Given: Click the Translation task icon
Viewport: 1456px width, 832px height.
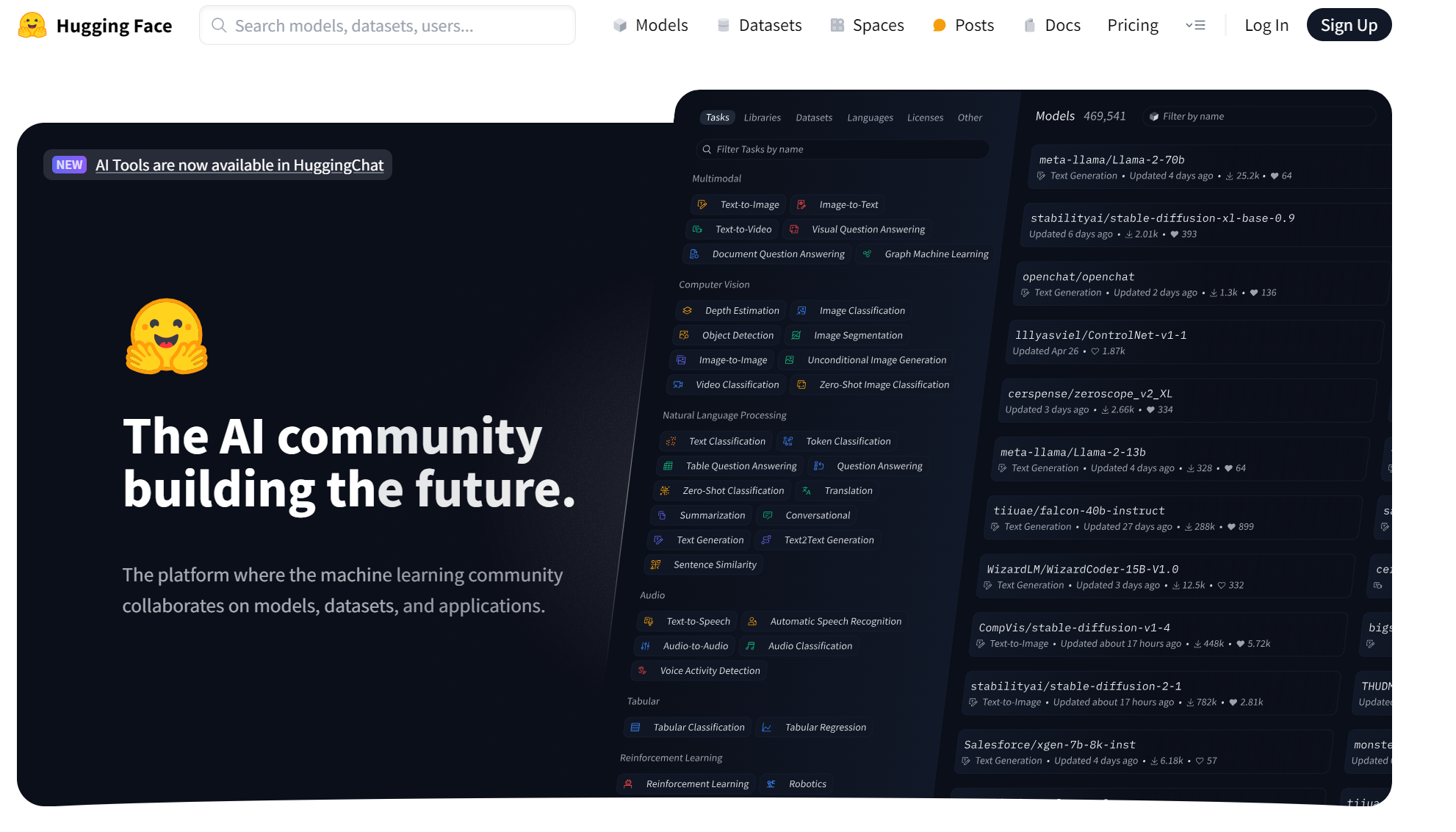Looking at the screenshot, I should point(807,490).
